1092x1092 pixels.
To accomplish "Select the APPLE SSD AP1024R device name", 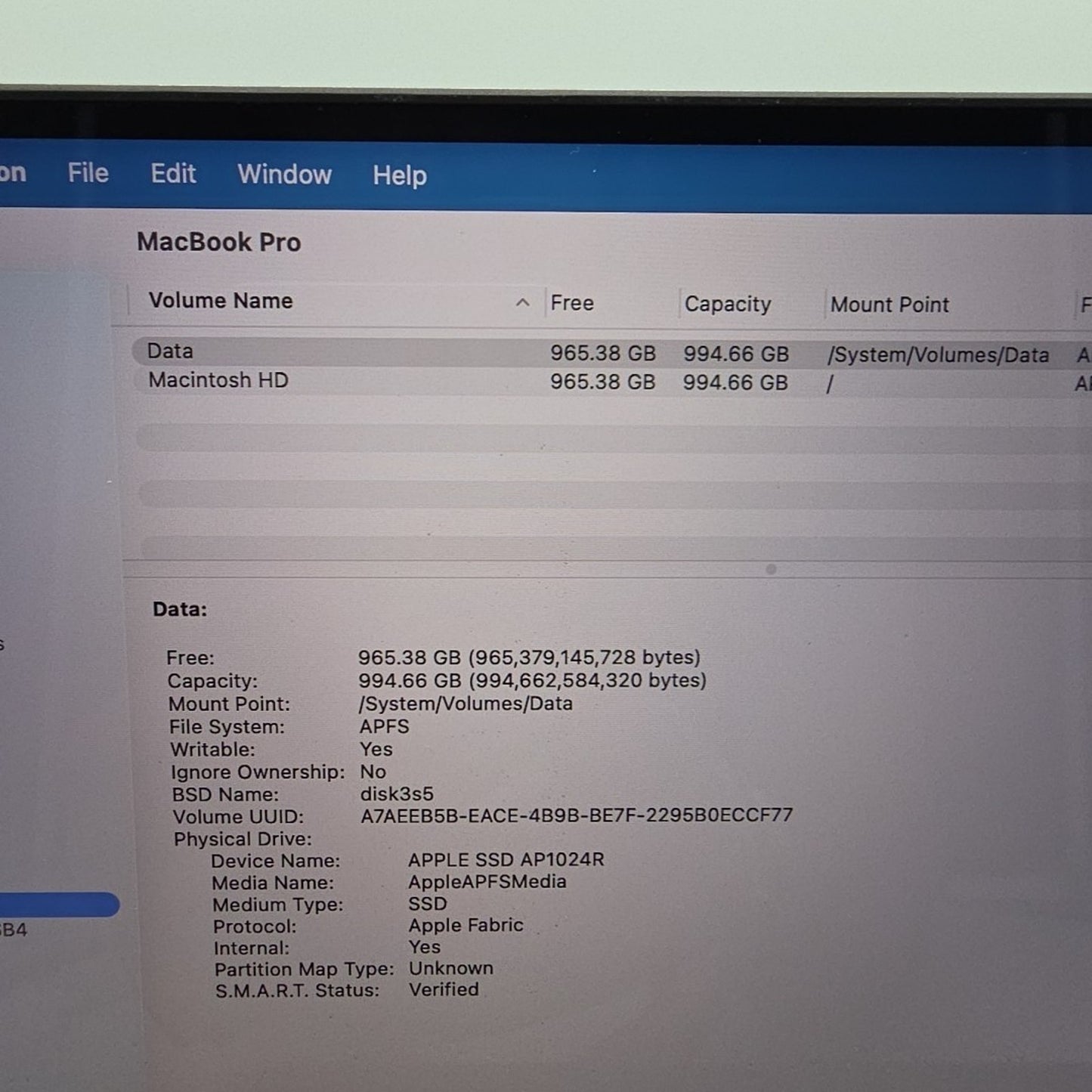I will pos(506,859).
